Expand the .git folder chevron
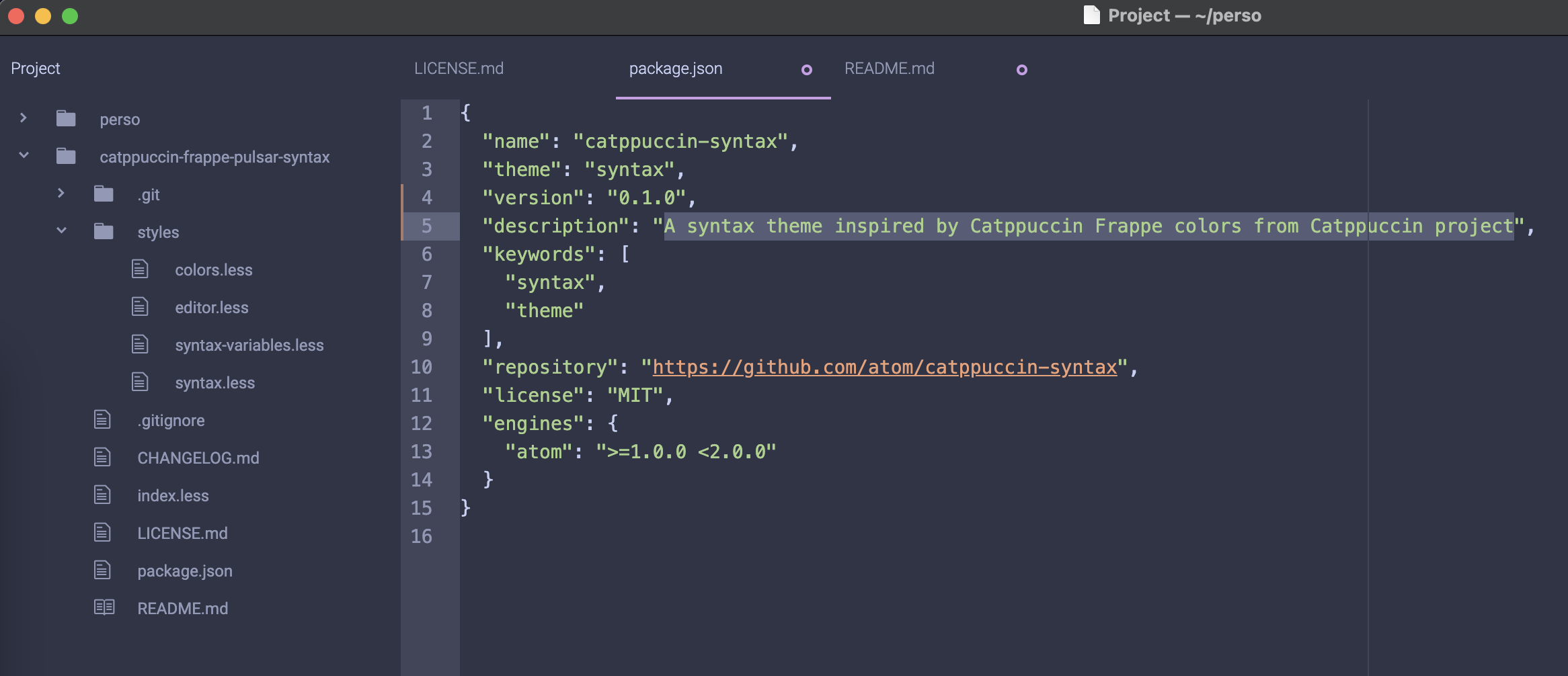This screenshot has height=676, width=1568. click(x=61, y=194)
